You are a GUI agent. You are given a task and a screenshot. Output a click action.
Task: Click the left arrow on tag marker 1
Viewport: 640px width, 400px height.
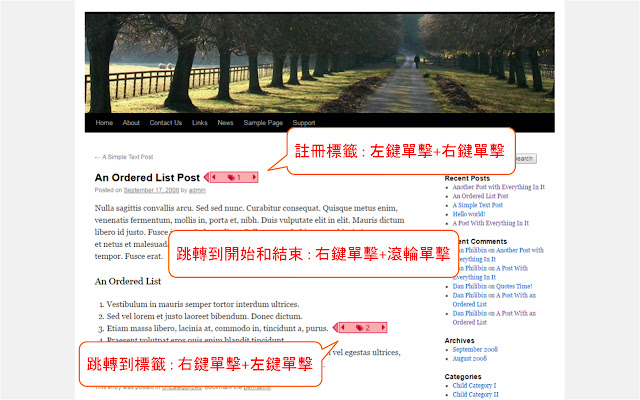213,177
